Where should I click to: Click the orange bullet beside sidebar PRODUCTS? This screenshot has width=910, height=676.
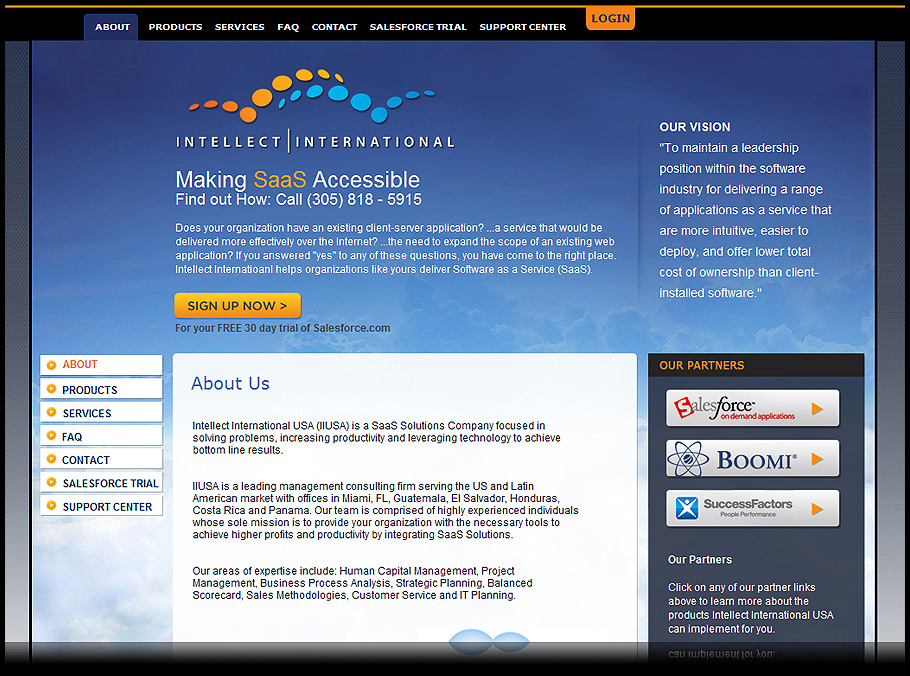[51, 389]
